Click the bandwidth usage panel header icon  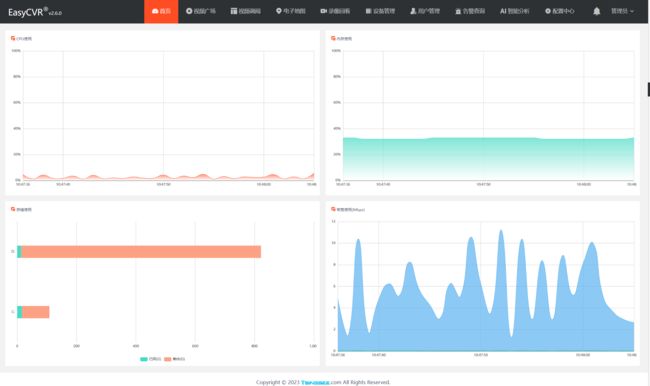coord(333,209)
